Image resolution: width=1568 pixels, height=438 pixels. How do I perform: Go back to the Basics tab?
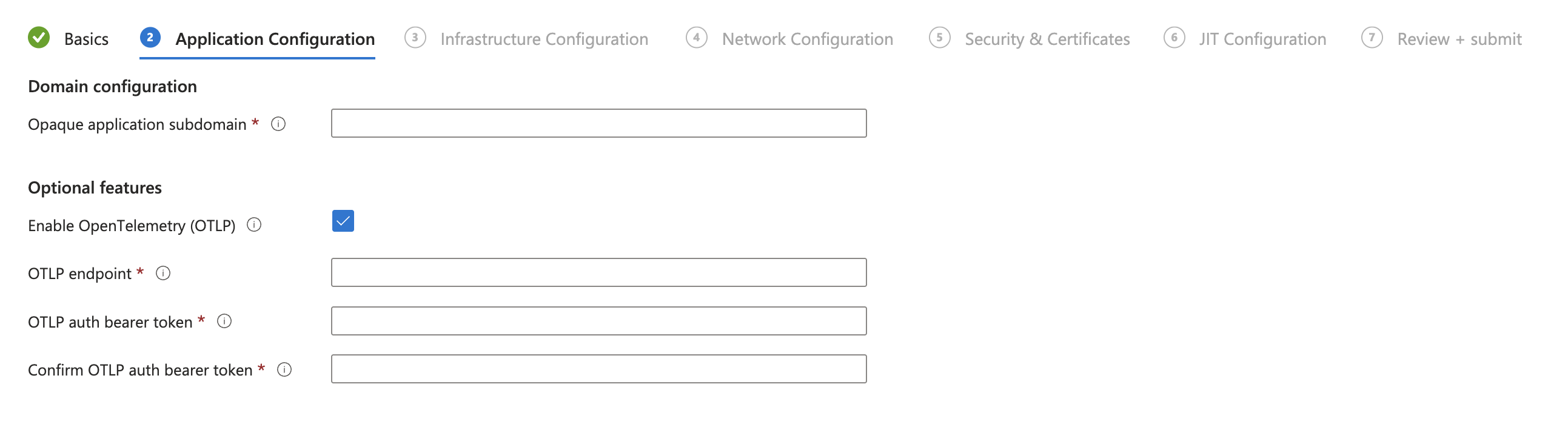[x=86, y=39]
